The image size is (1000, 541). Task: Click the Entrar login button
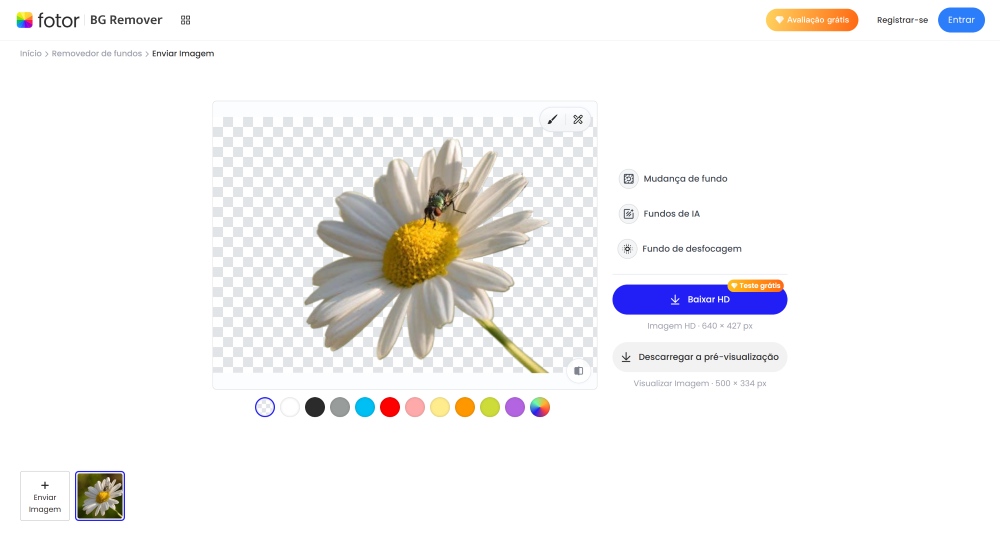(961, 20)
